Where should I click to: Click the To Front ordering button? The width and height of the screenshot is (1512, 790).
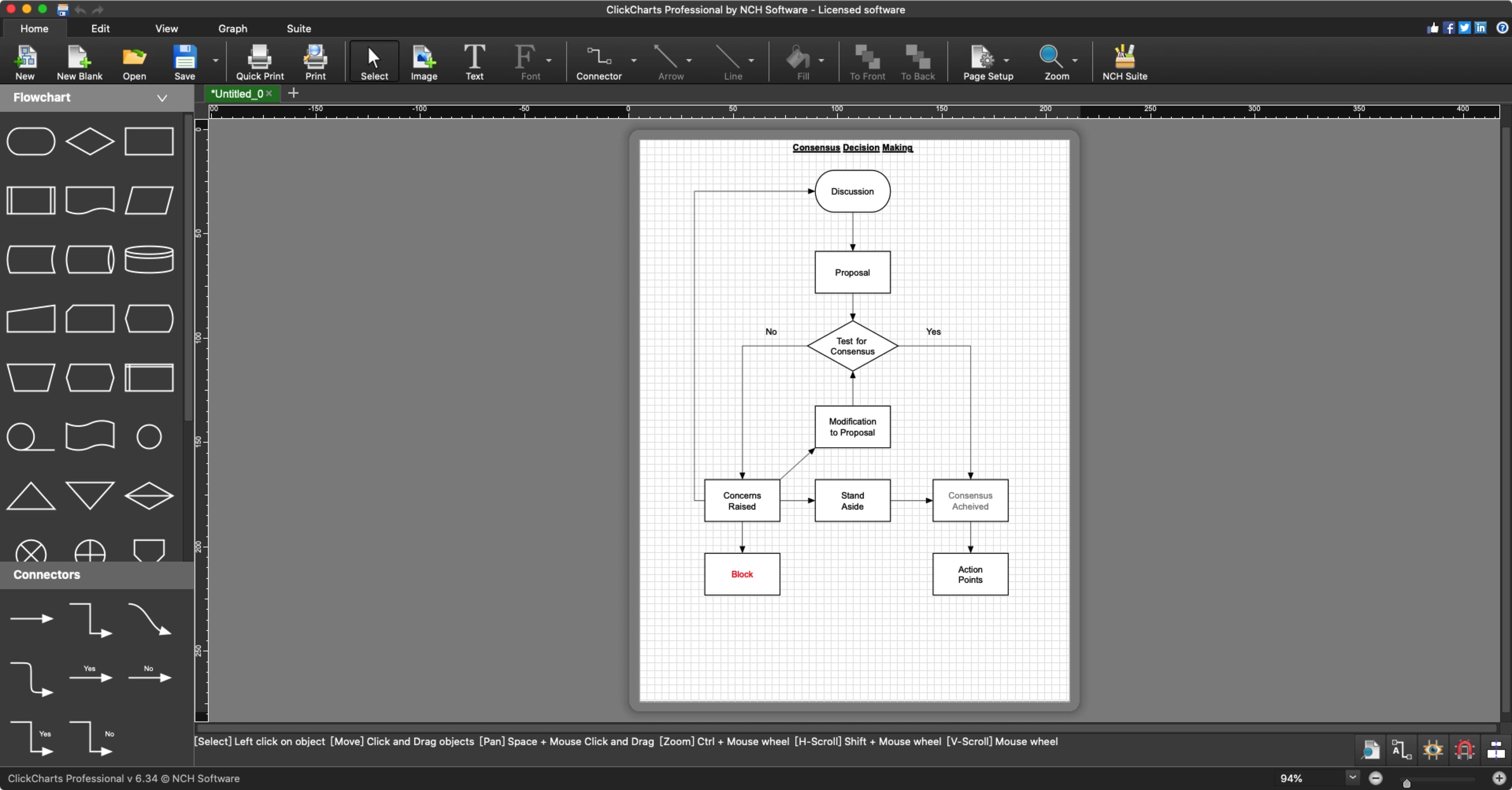click(x=865, y=62)
